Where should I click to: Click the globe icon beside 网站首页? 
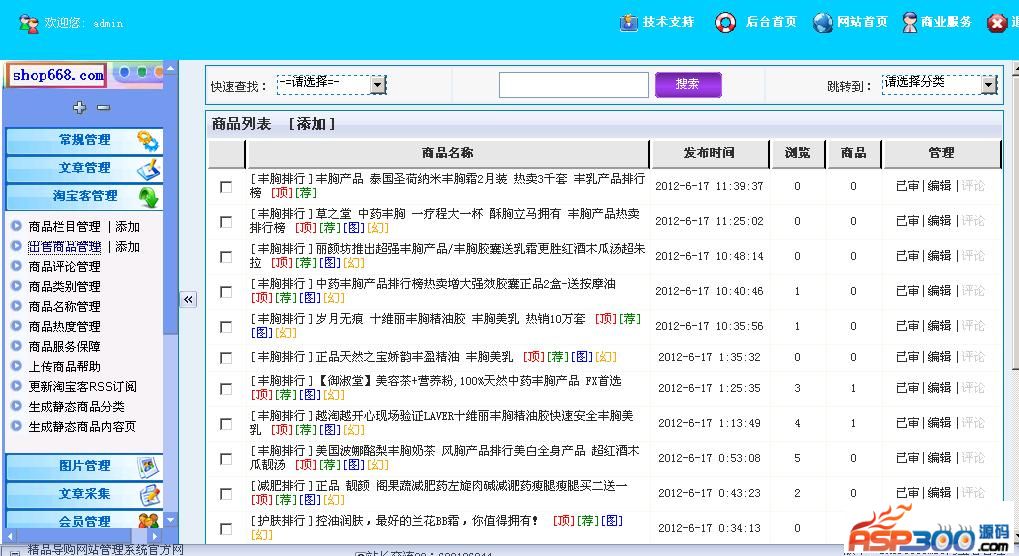[822, 22]
